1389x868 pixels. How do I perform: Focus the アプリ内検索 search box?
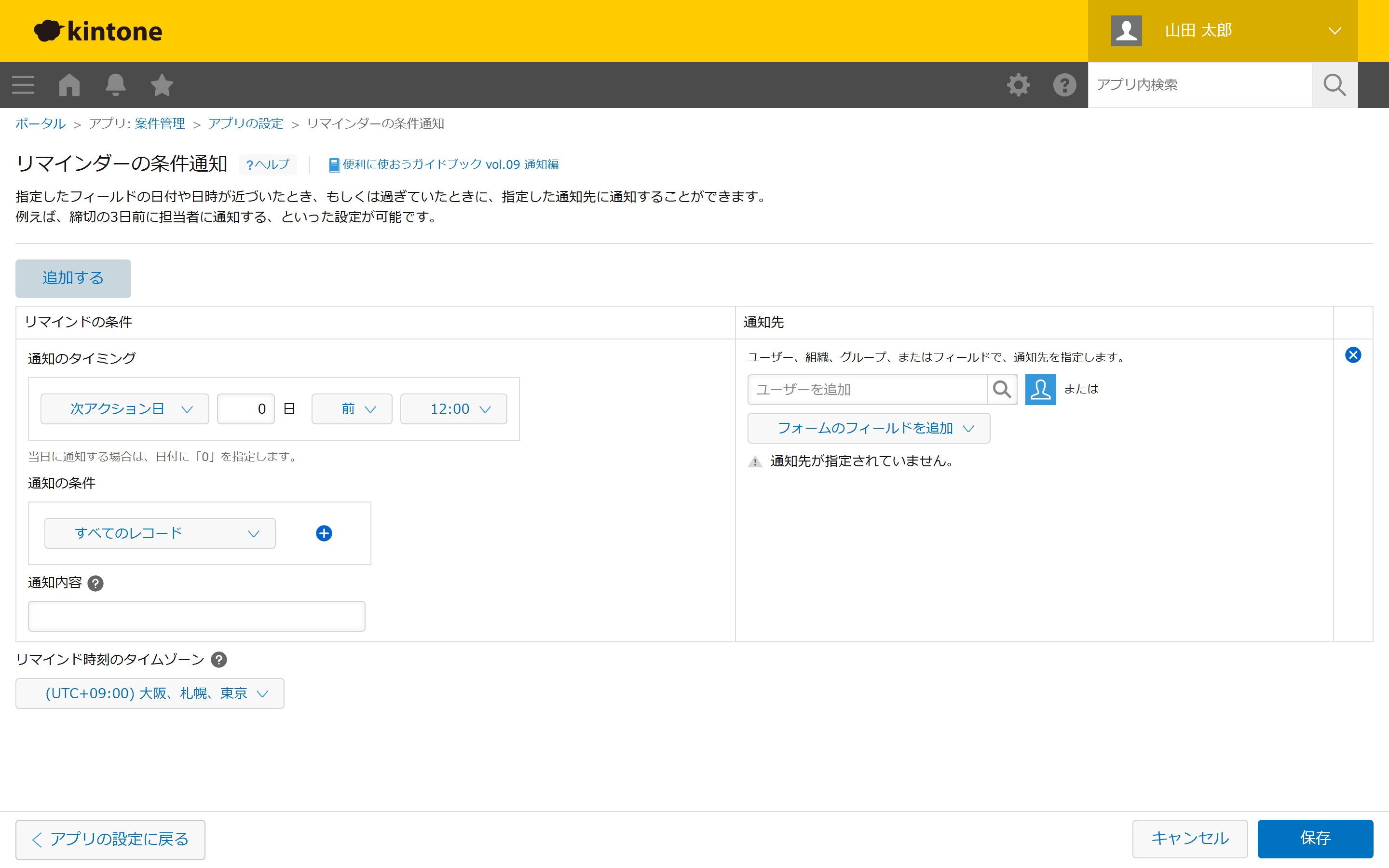[1199, 84]
